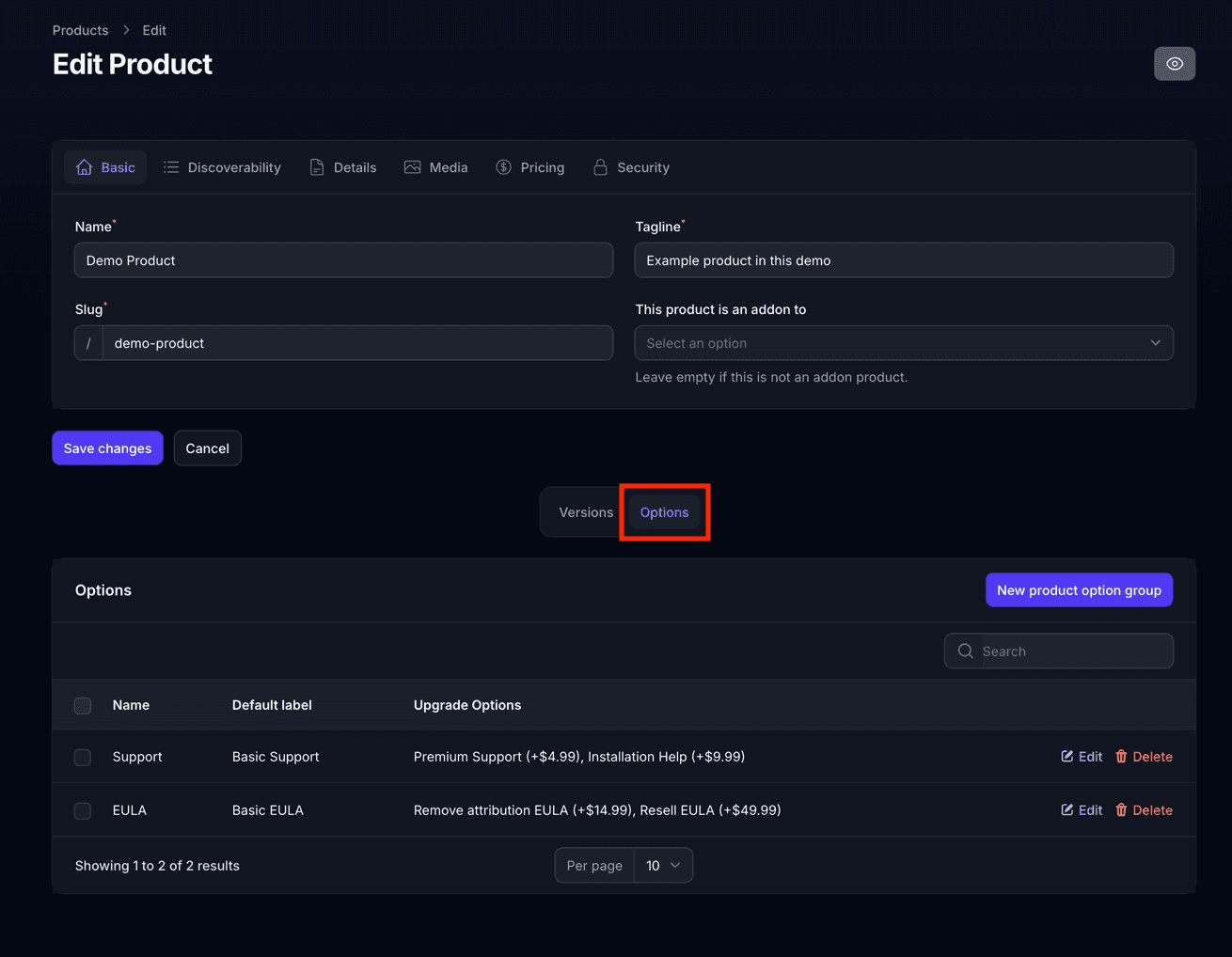Image resolution: width=1232 pixels, height=957 pixels.
Task: Open the 'This product is an addon to' dropdown
Action: (x=903, y=342)
